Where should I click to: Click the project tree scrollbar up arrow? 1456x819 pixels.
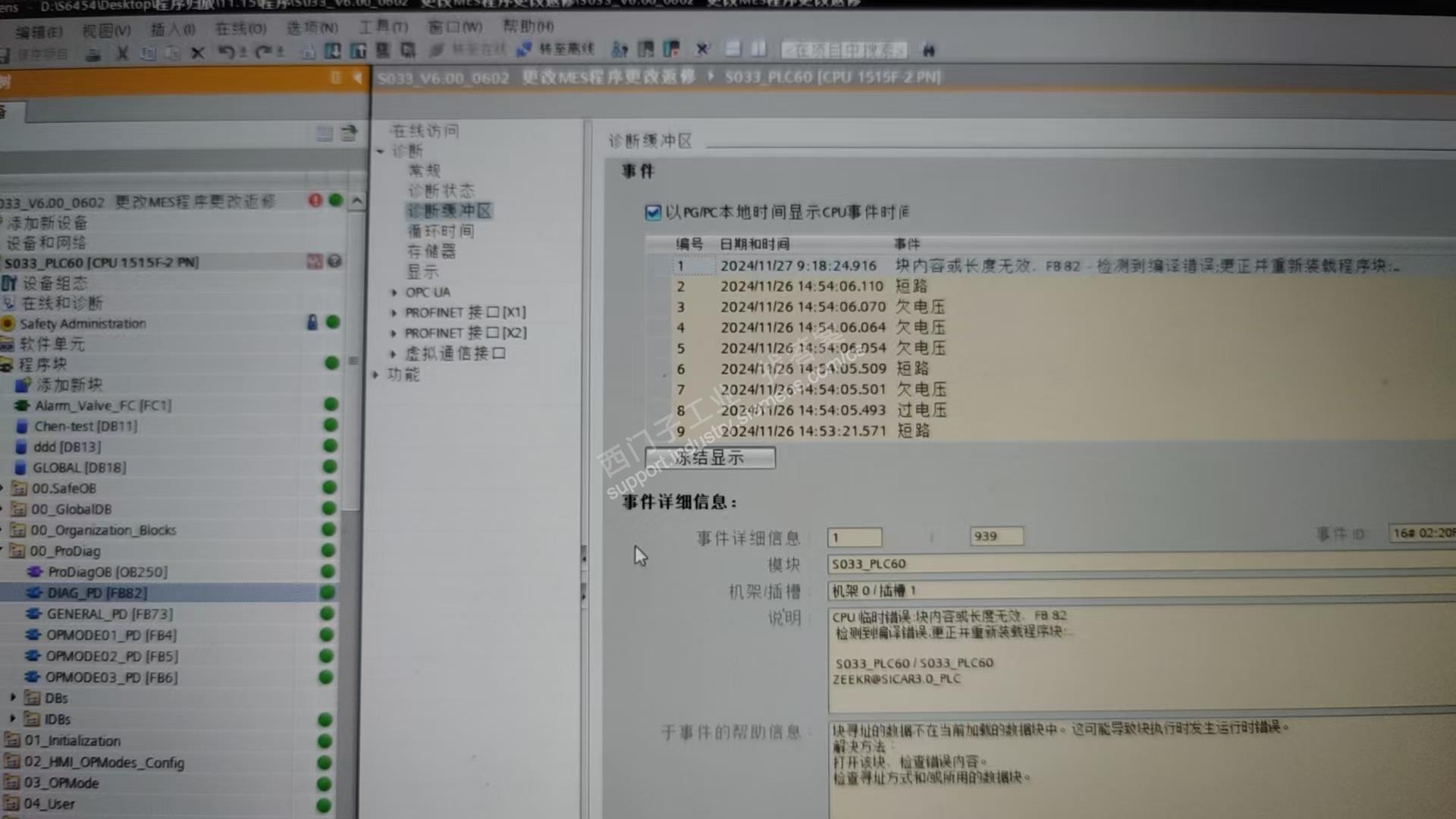click(x=356, y=201)
